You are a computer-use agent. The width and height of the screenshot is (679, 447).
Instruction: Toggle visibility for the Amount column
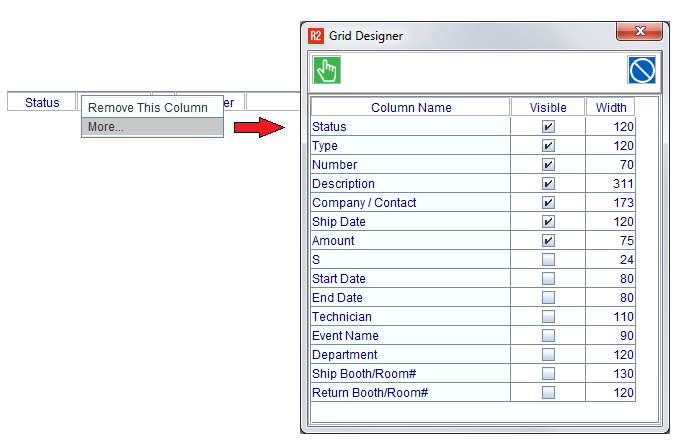[548, 241]
